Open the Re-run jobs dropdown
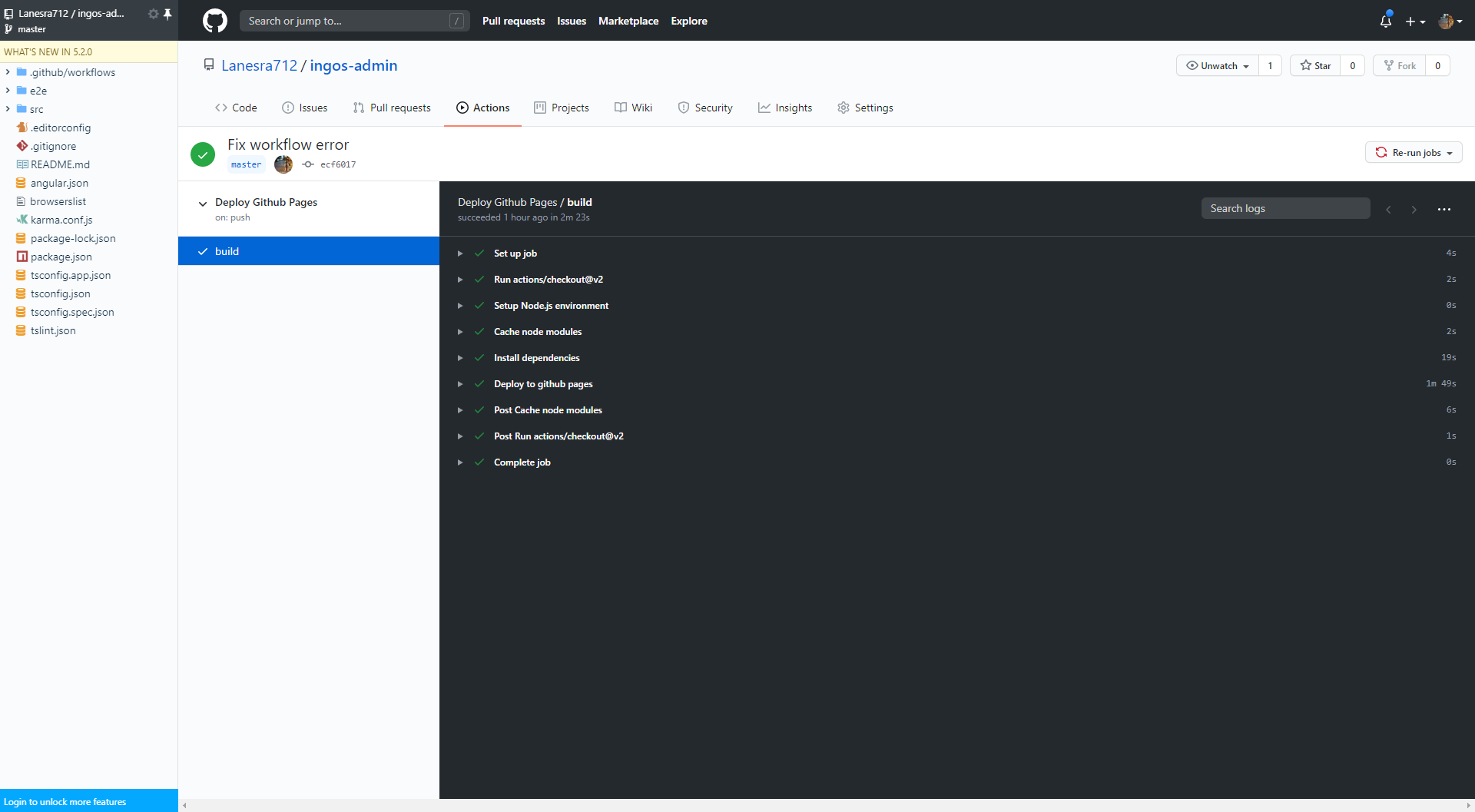The image size is (1475, 812). [1414, 153]
